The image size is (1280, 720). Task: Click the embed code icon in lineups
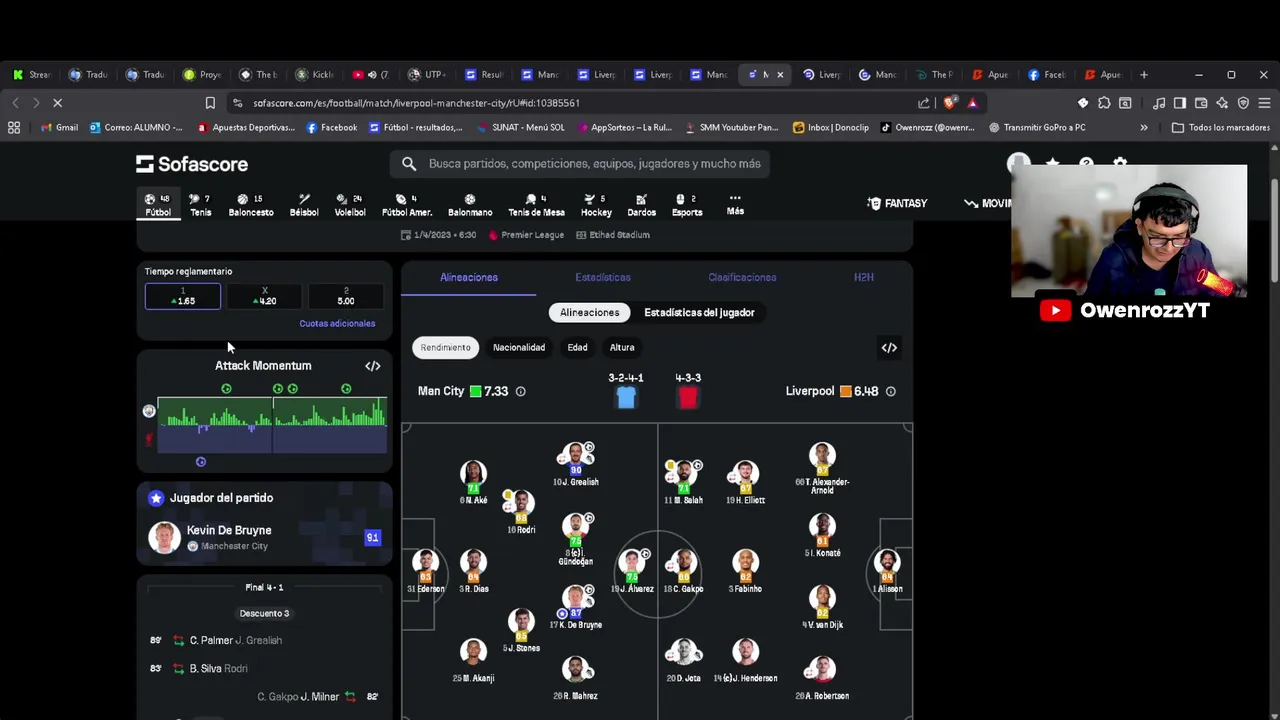click(889, 347)
